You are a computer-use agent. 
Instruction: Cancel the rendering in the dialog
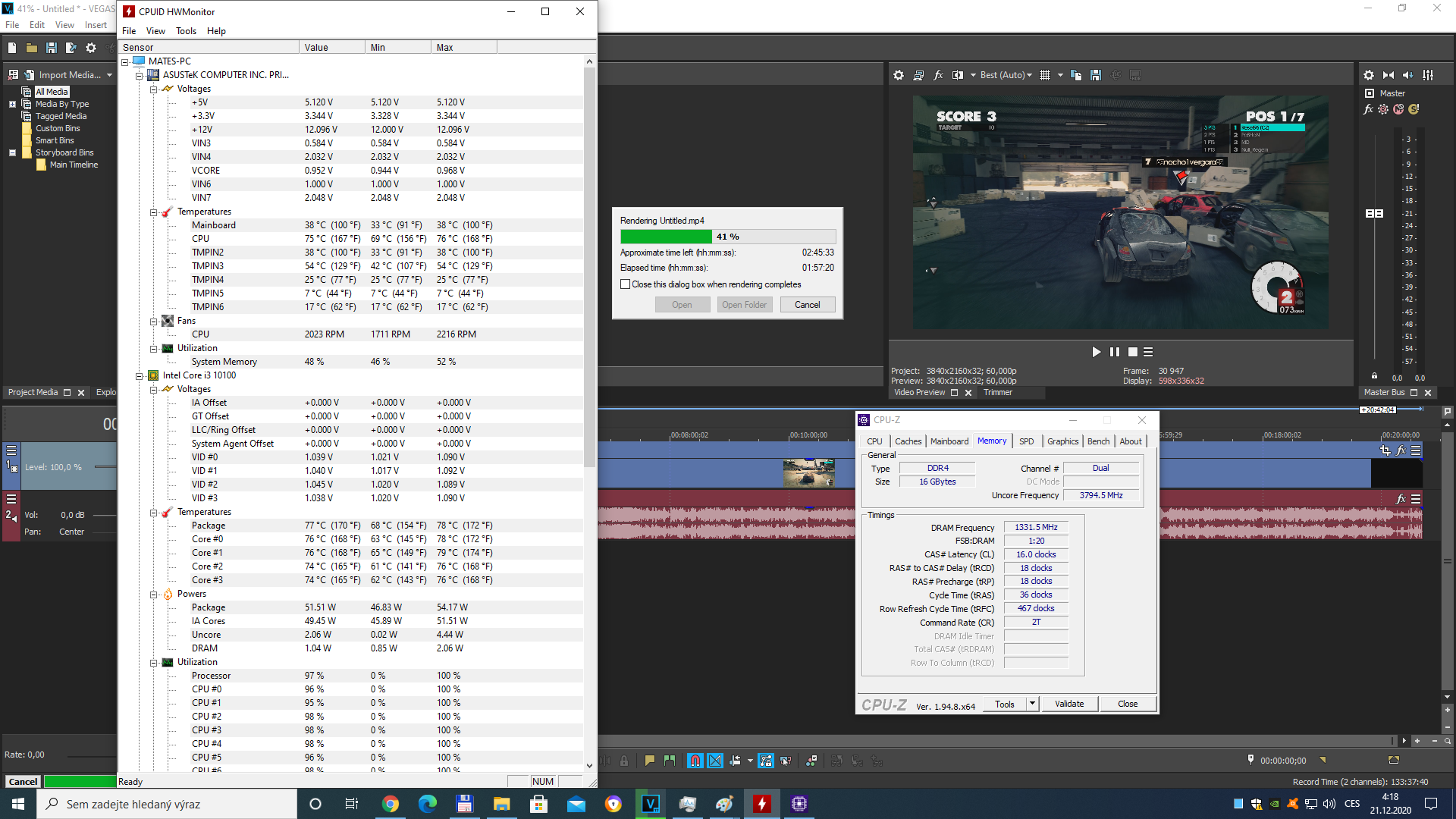(807, 305)
